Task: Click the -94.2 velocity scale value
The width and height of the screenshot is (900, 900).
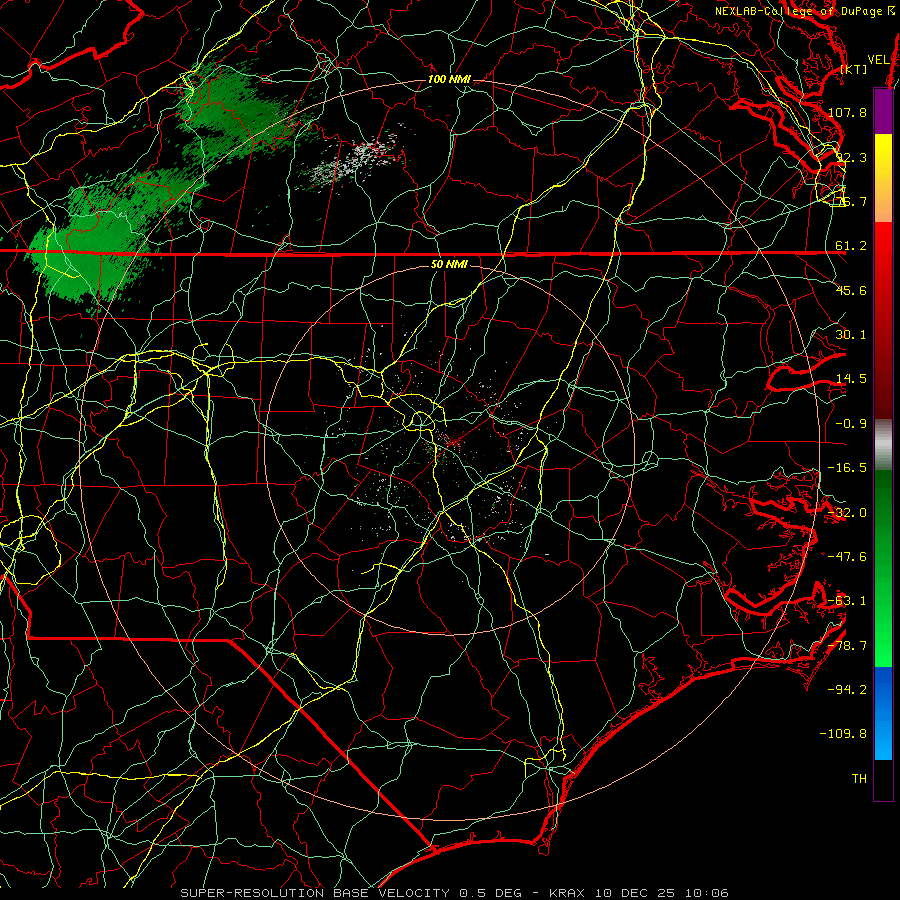Action: coord(848,689)
